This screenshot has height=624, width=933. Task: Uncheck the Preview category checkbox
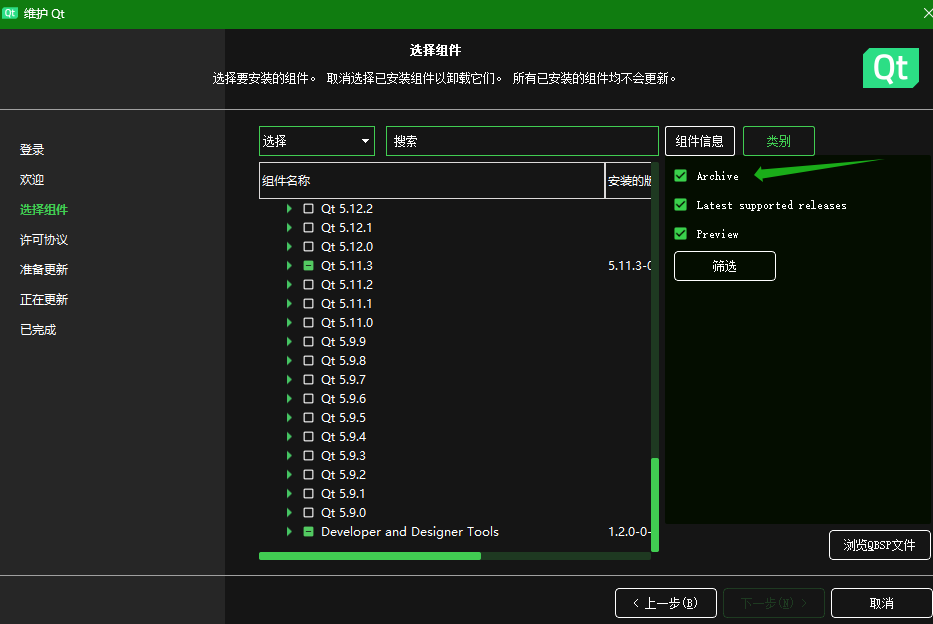[x=681, y=234]
